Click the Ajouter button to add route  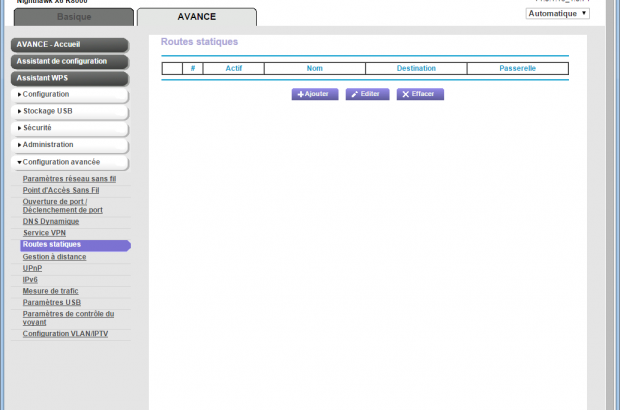point(314,94)
